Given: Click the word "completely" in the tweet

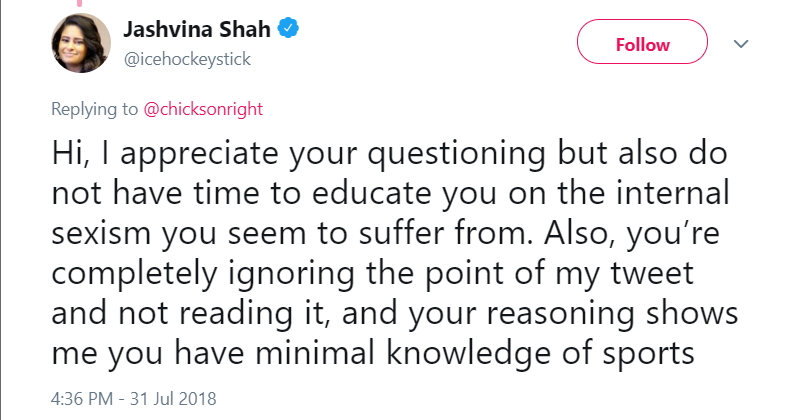Looking at the screenshot, I should click(134, 274).
